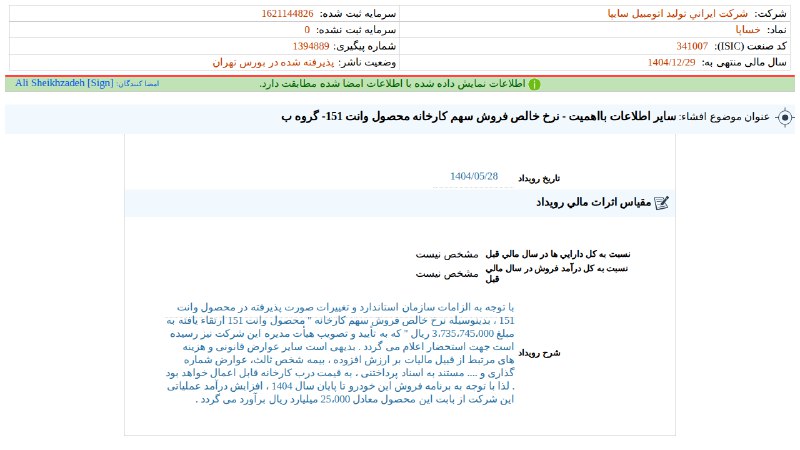Click the disclosure title about وانت 151
This screenshot has width=800, height=450.
[479, 117]
